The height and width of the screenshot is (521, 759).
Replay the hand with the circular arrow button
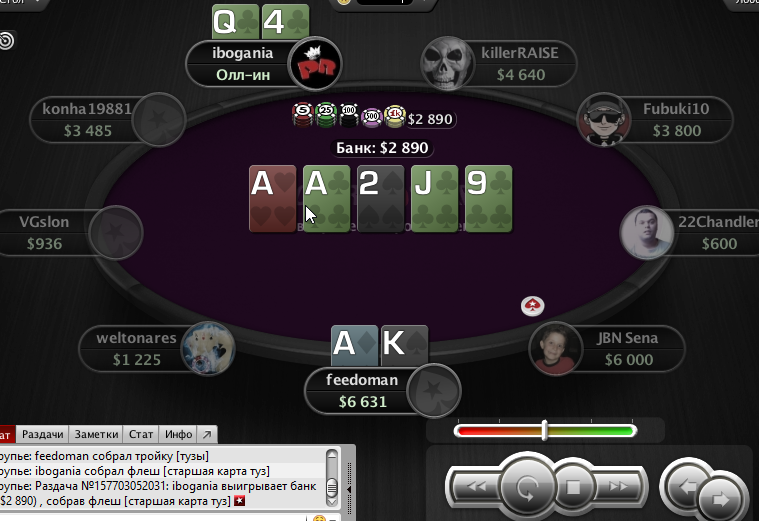click(527, 487)
